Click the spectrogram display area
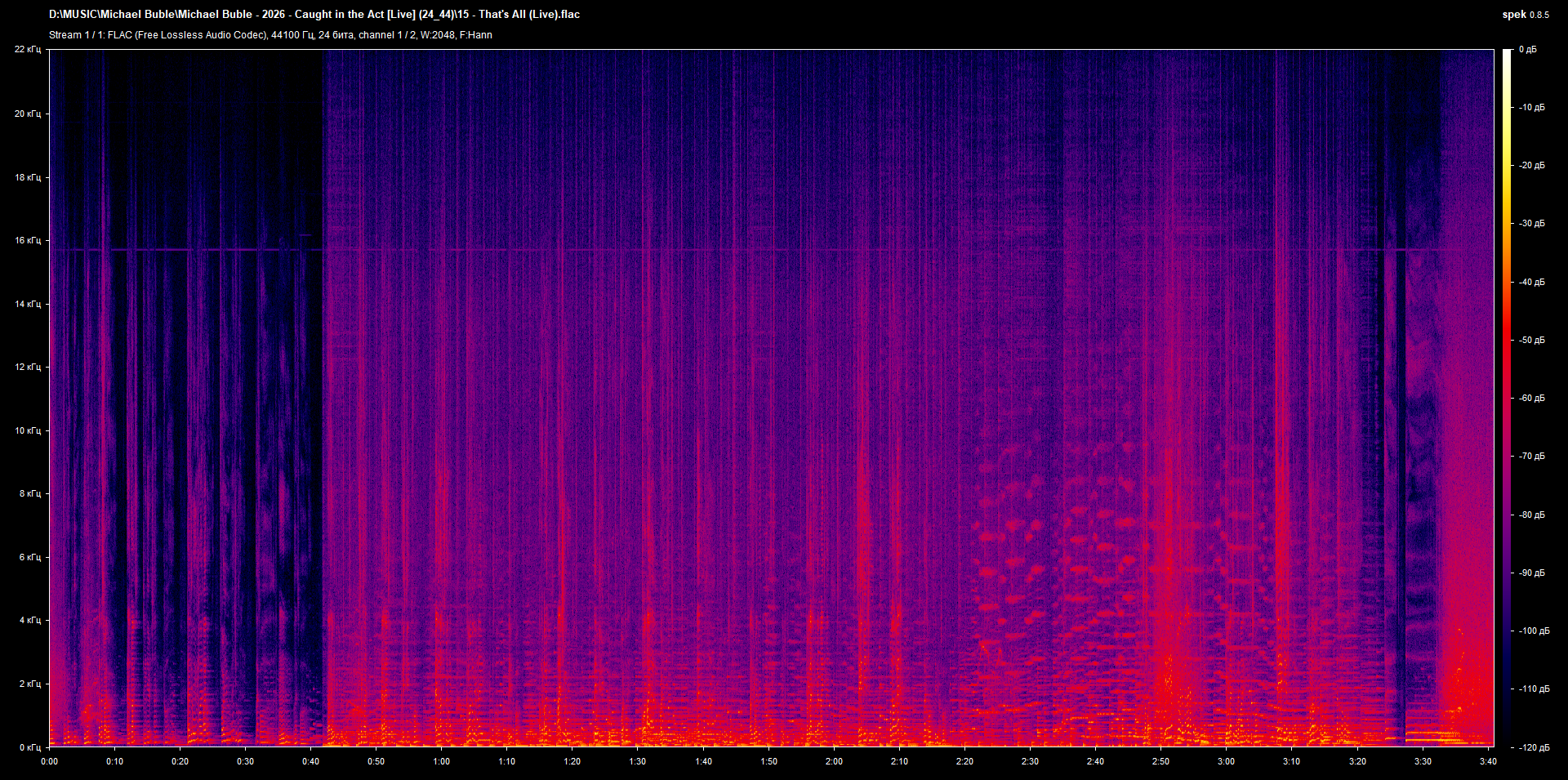Image resolution: width=1568 pixels, height=780 pixels. pyautogui.click(x=772, y=398)
